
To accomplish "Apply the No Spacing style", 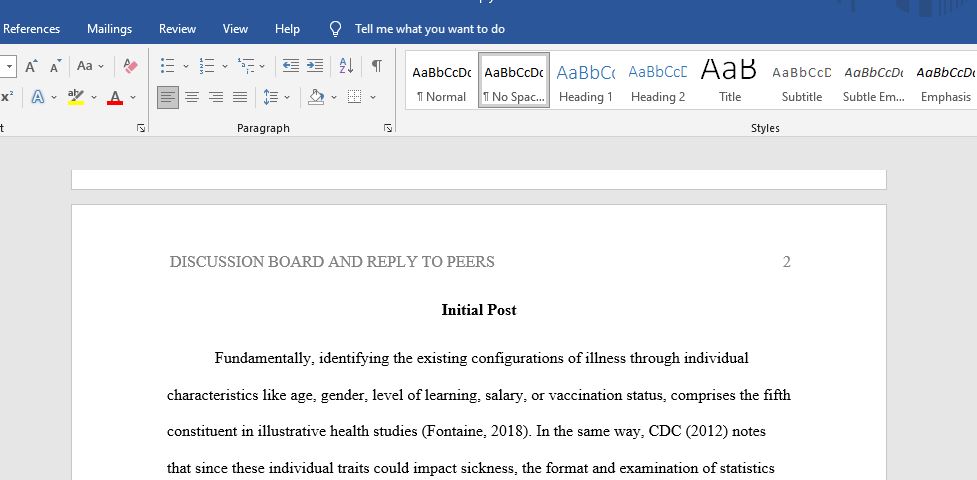I will 514,82.
